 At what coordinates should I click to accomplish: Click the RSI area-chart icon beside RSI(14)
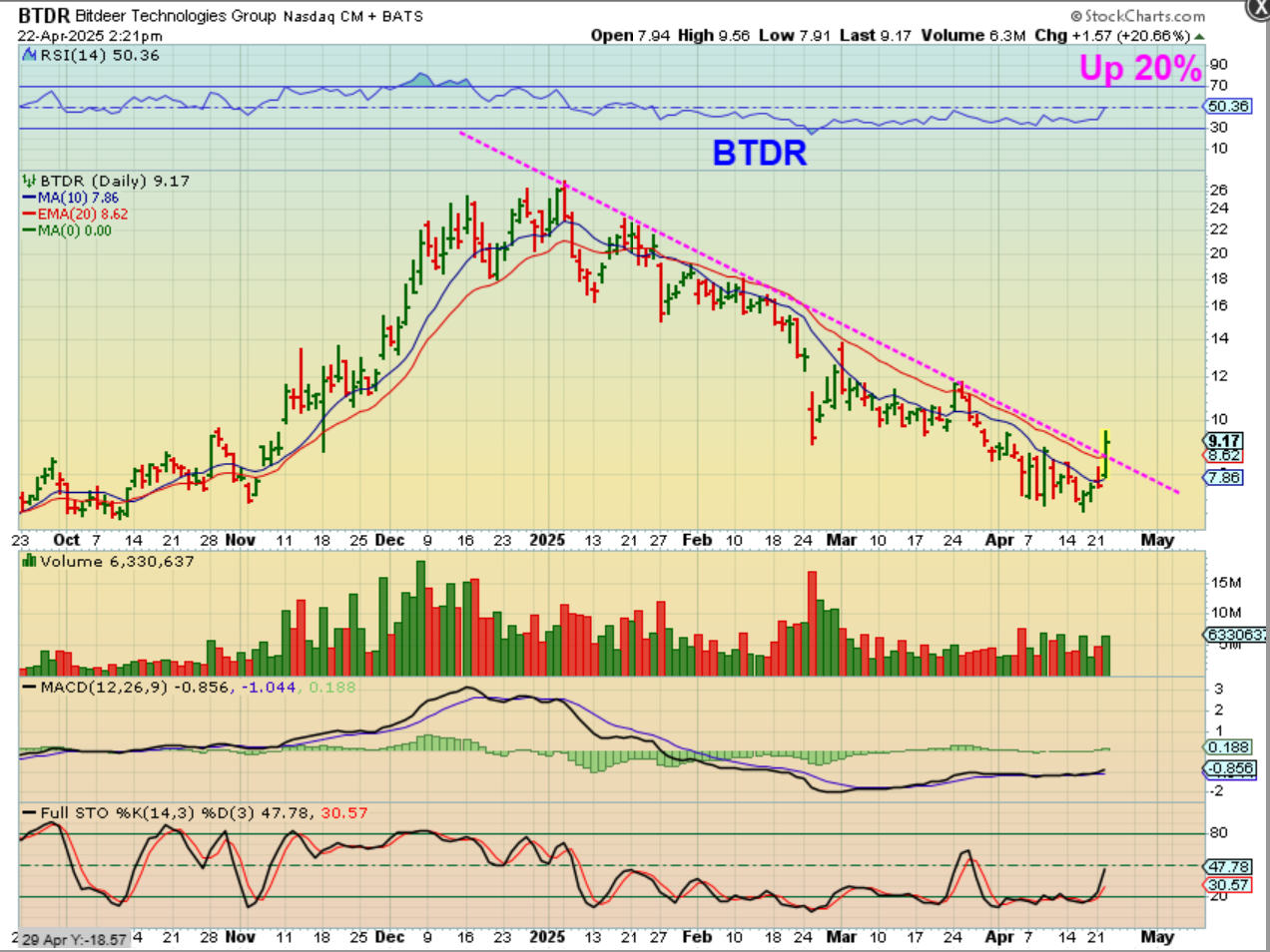click(29, 56)
